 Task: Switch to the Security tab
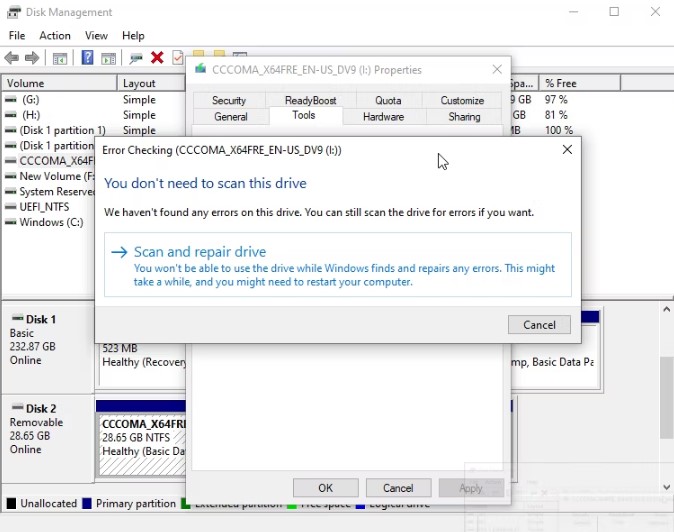coord(229,100)
